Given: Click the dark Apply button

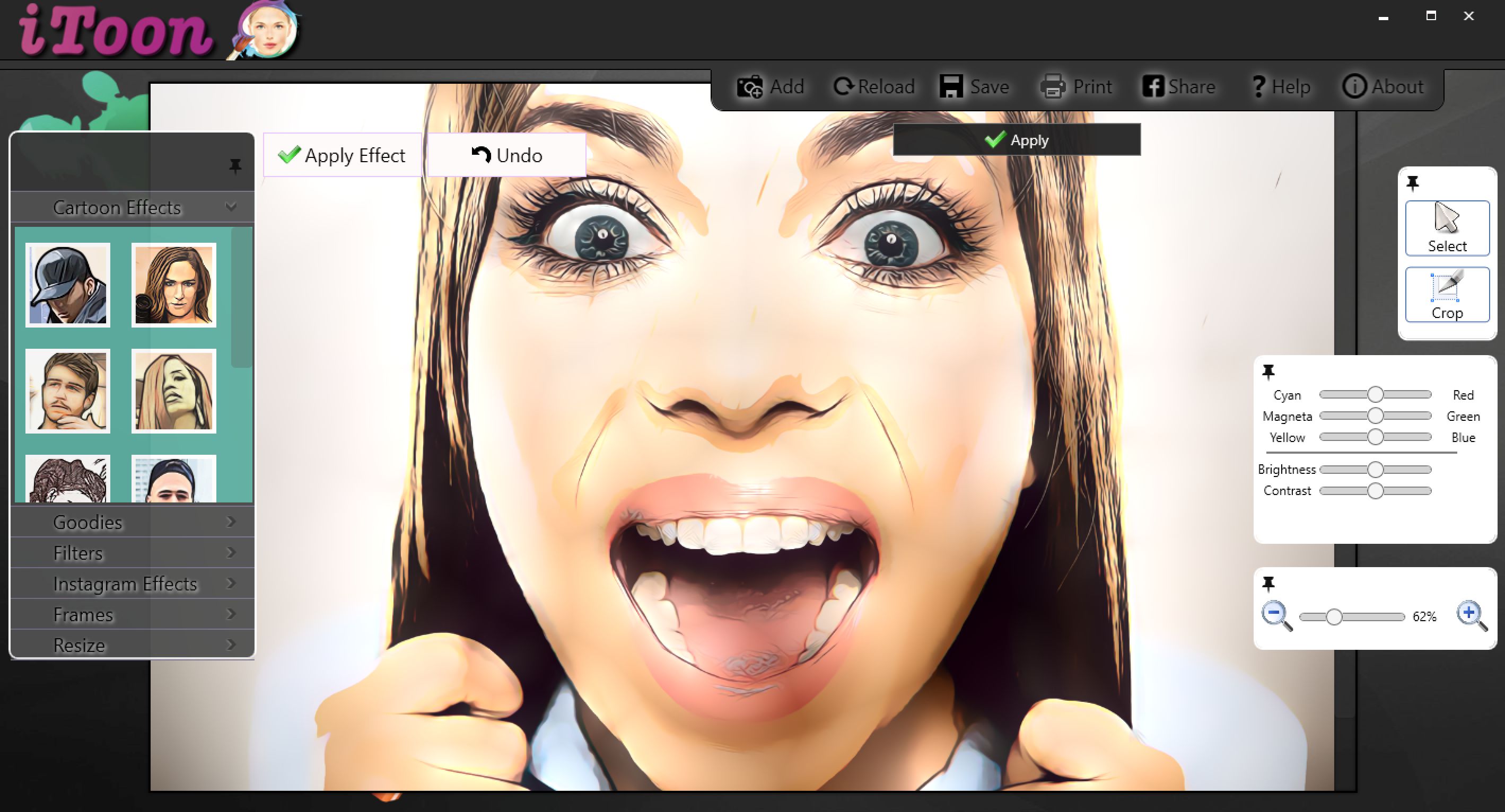Looking at the screenshot, I should pyautogui.click(x=1017, y=140).
